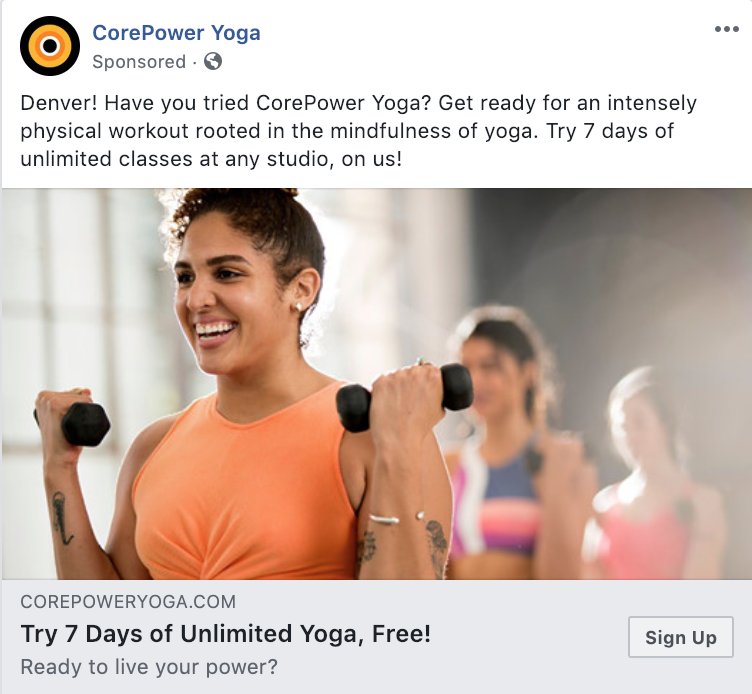Click the Sponsored label under the page name

139,62
